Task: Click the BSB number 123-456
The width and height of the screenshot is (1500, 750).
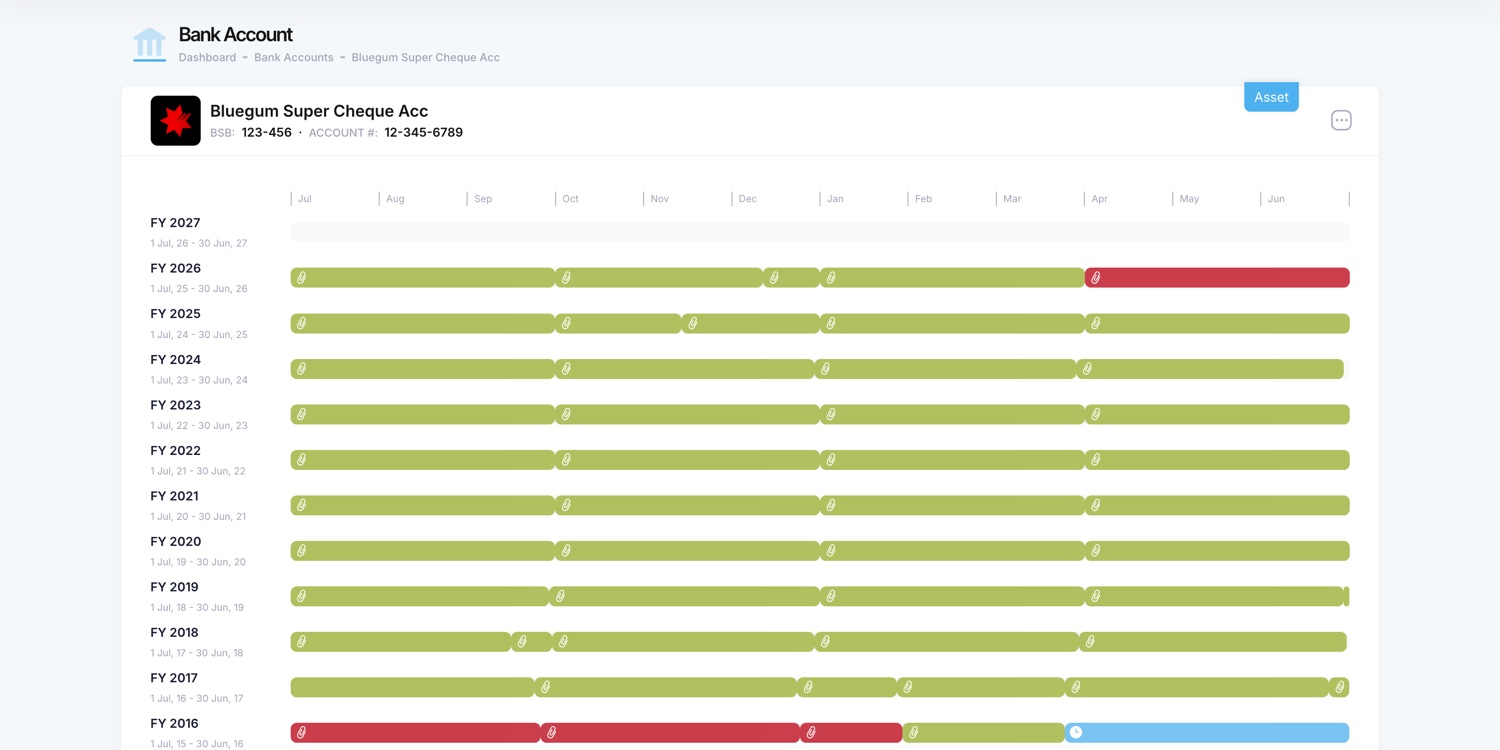Action: point(267,132)
